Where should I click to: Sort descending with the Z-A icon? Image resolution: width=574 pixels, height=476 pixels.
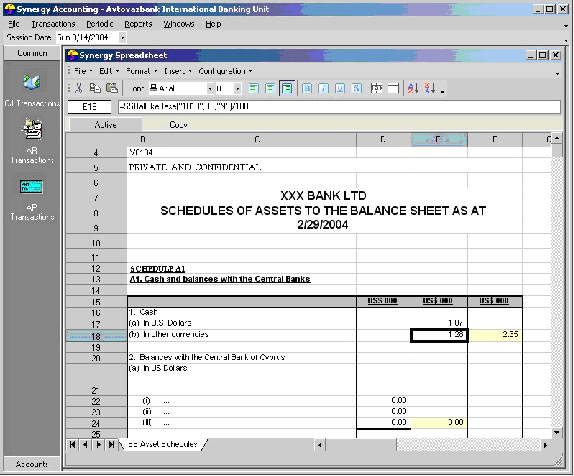(430, 88)
